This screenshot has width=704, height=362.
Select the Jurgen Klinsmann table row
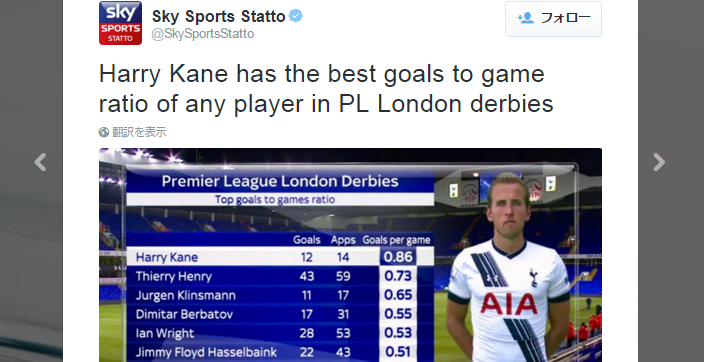coord(280,295)
